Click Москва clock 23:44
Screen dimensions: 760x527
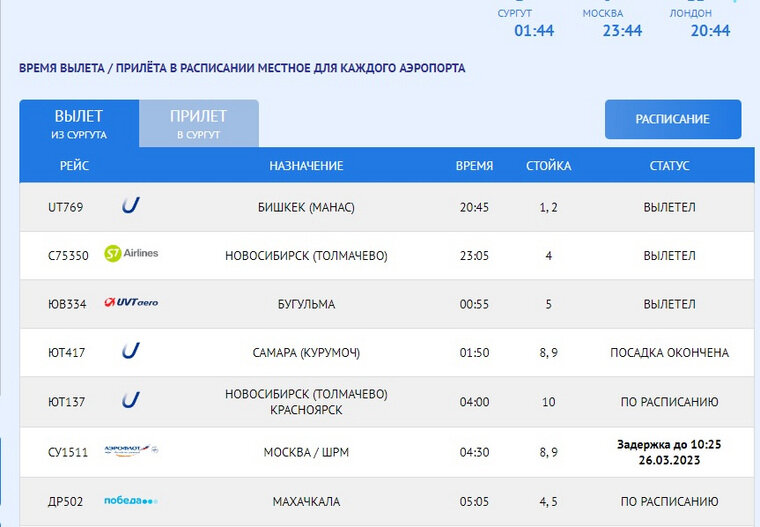point(622,31)
